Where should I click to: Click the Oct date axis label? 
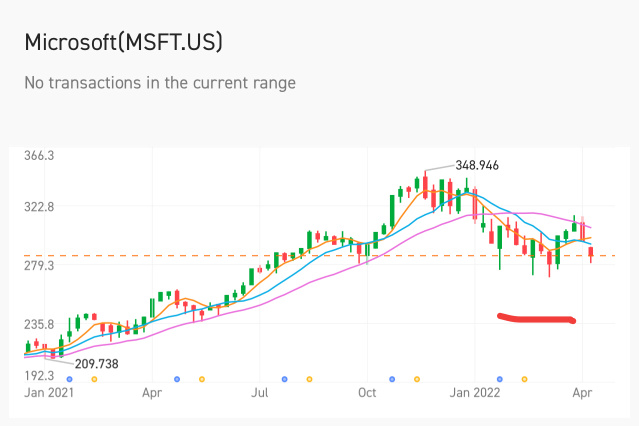368,394
